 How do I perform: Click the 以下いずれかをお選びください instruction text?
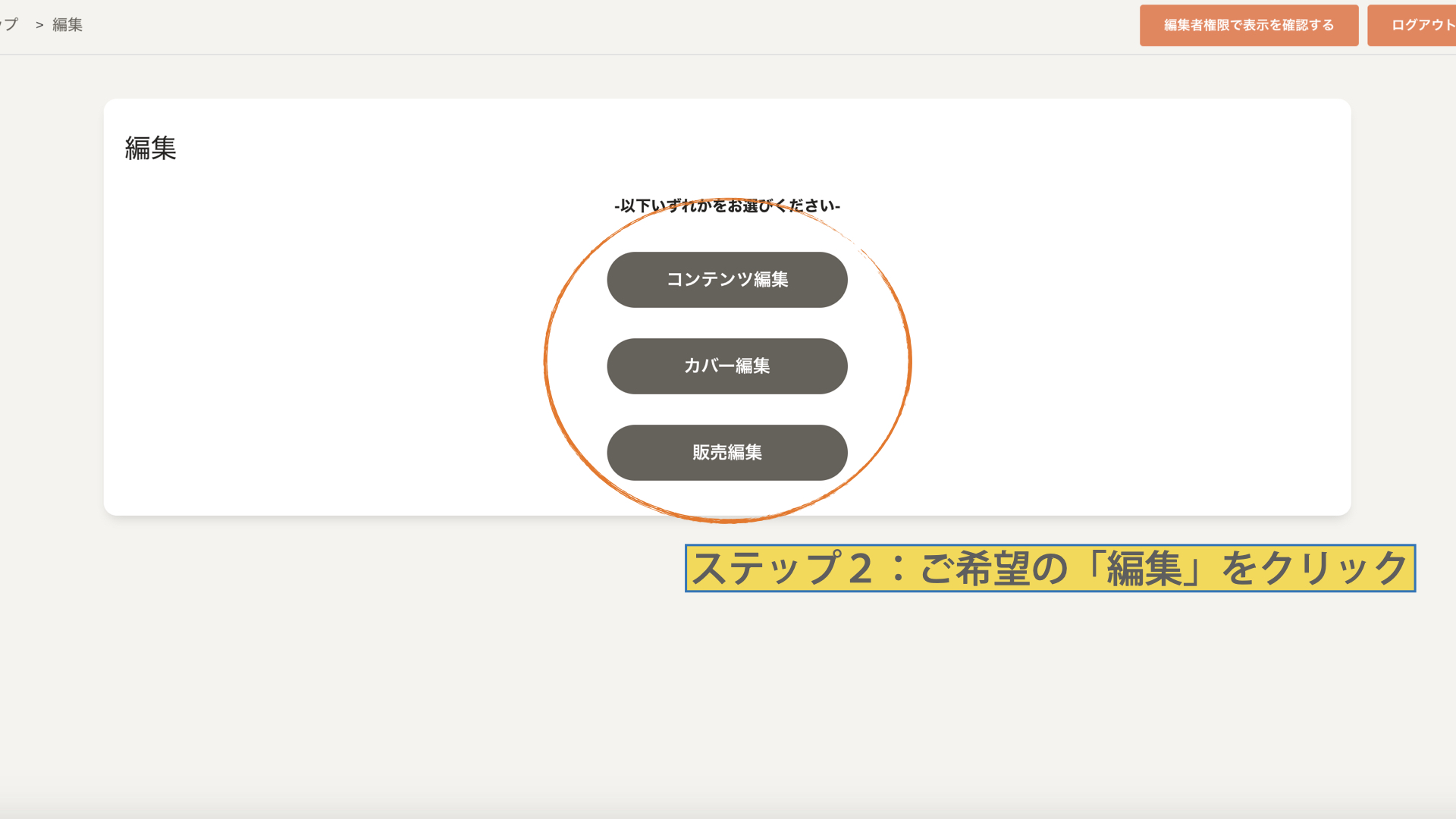pyautogui.click(x=726, y=206)
